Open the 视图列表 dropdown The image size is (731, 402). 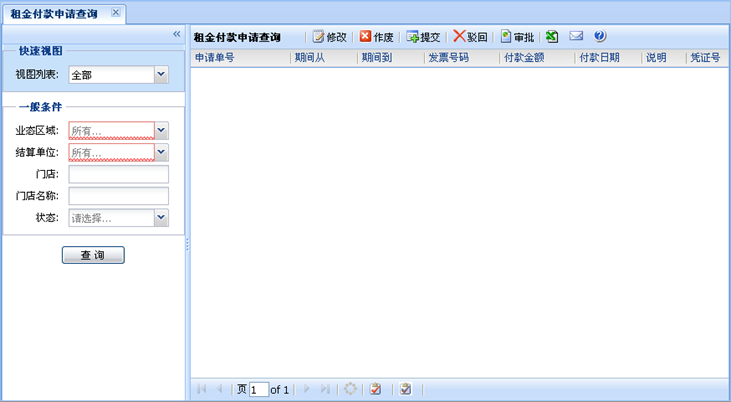click(161, 75)
